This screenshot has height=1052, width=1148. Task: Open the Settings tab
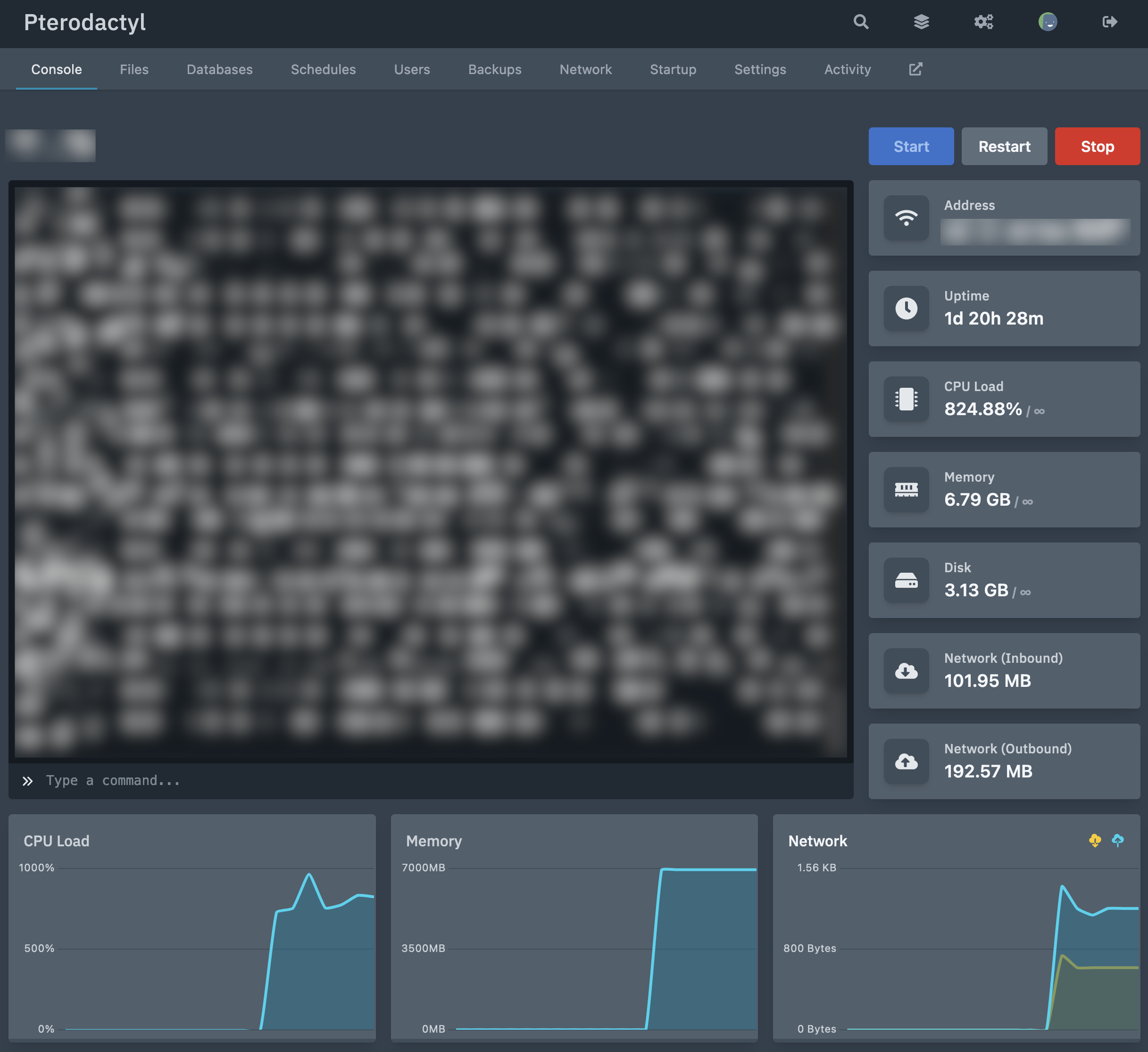click(760, 69)
